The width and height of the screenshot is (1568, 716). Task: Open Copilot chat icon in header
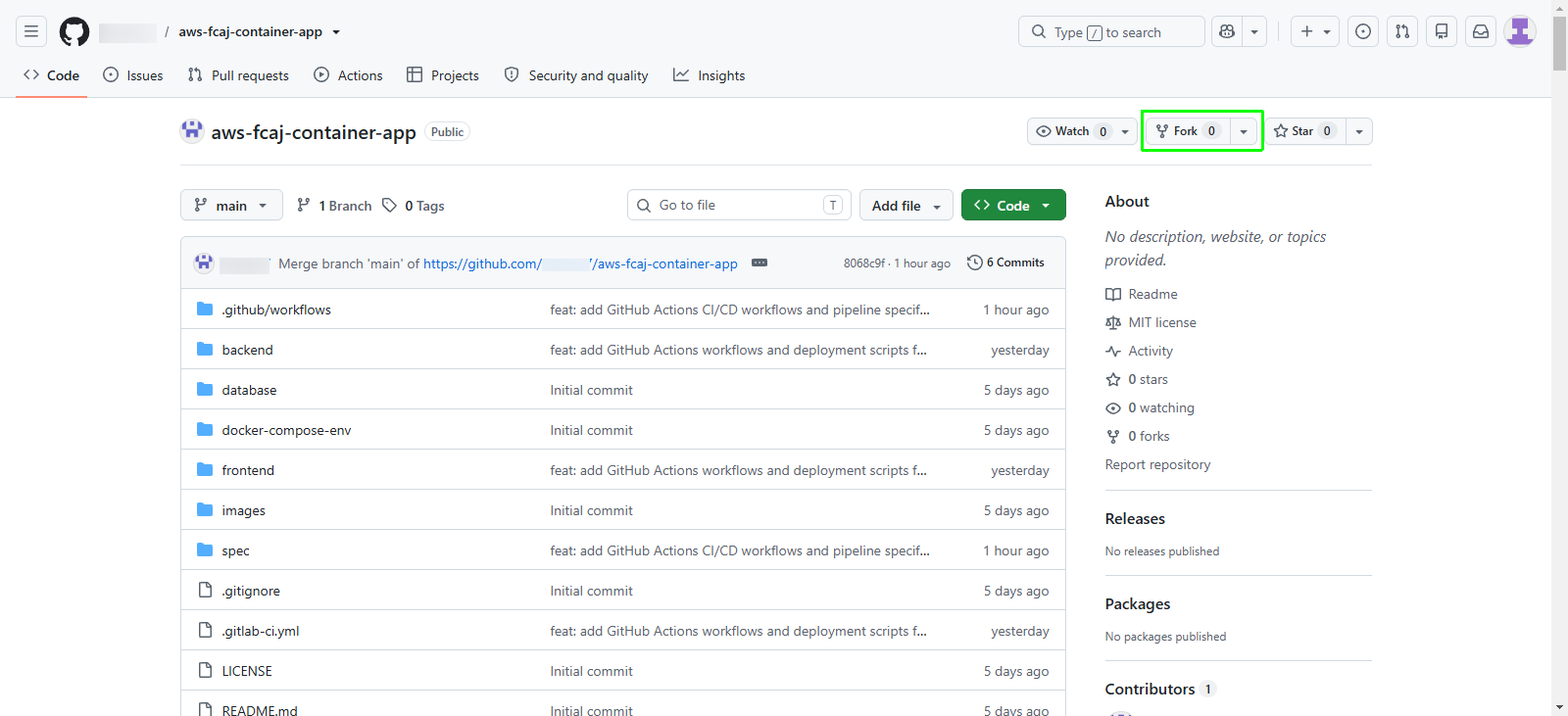[x=1227, y=31]
